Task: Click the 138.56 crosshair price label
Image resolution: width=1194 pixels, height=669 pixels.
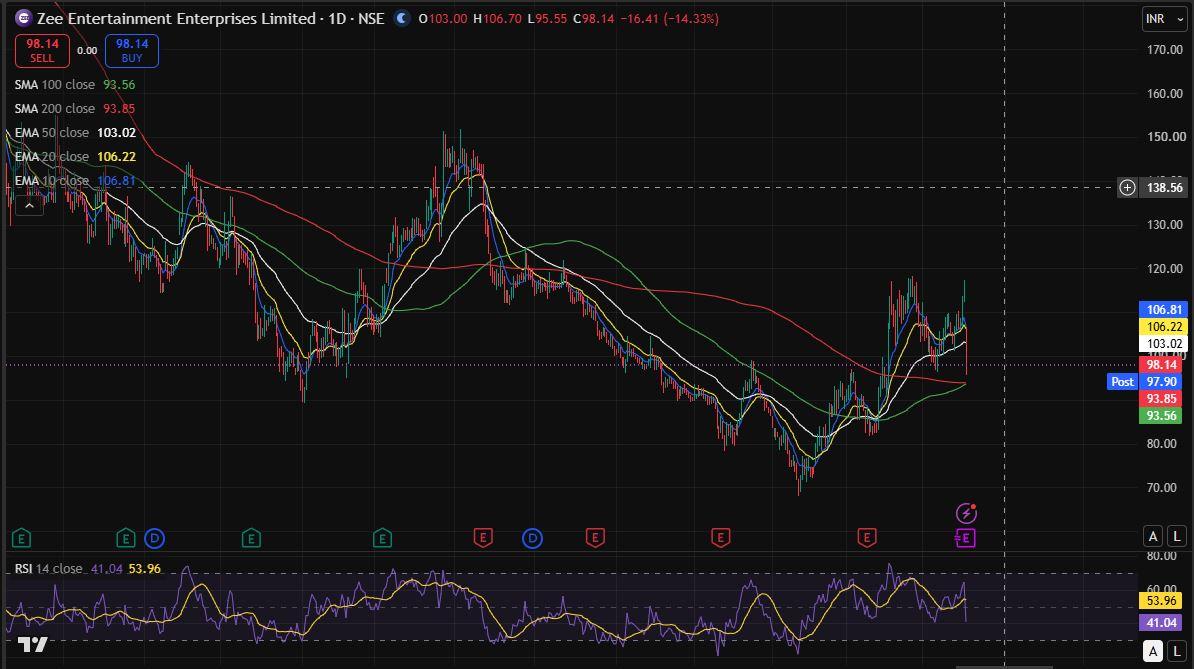Action: [x=1164, y=187]
